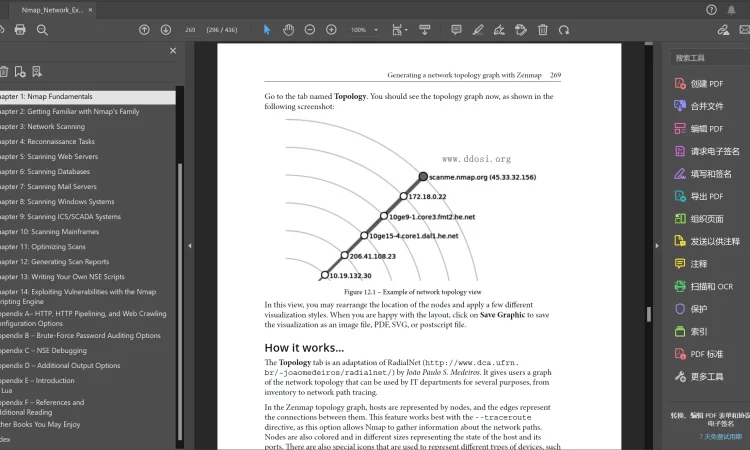Rotate the page view icon
This screenshot has width=750, height=450.
pyautogui.click(x=564, y=30)
